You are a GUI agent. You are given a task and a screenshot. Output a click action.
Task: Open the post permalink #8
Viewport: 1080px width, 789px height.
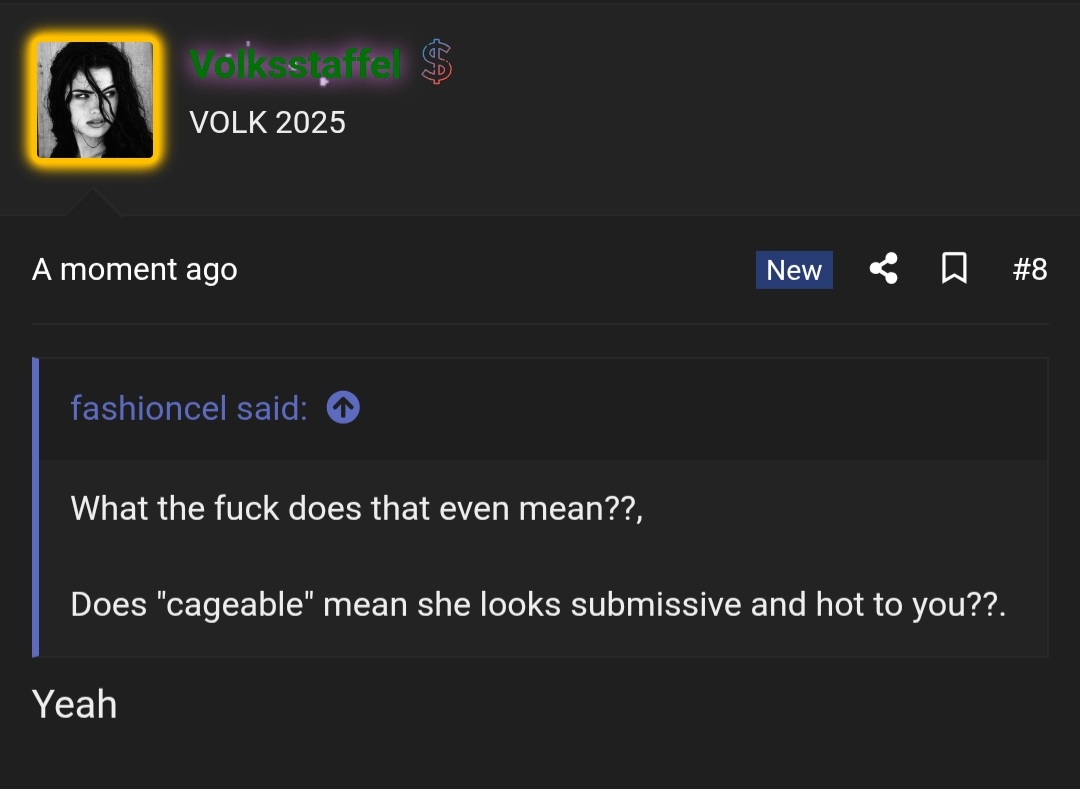(x=1029, y=269)
